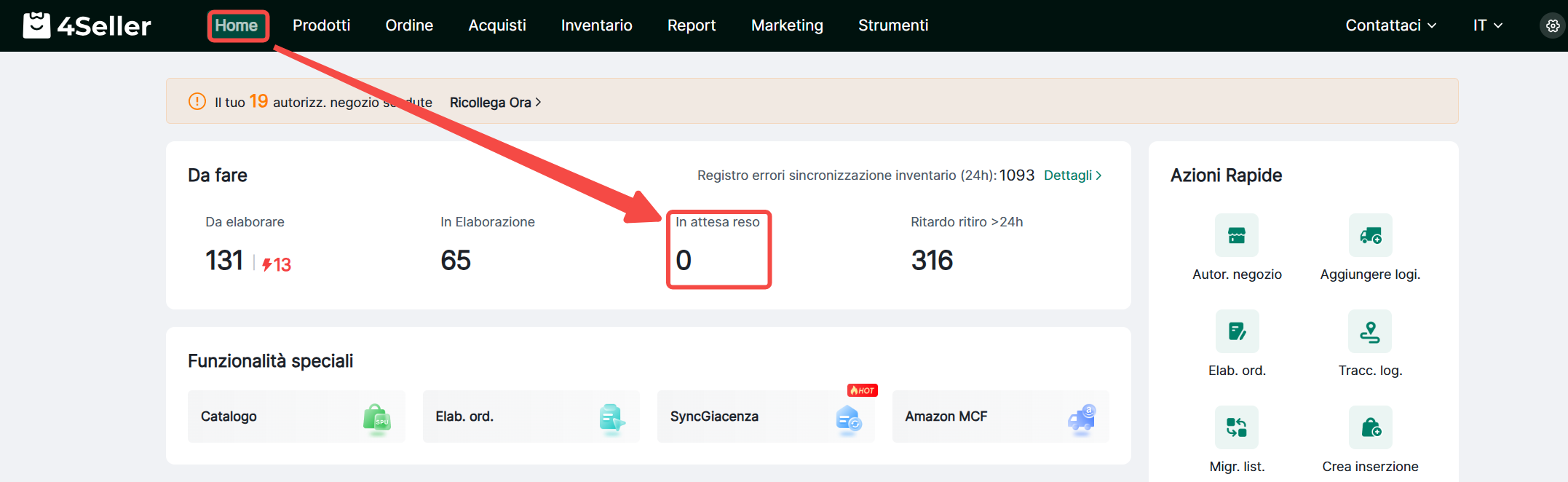1568x482 pixels.
Task: Open the settings gear icon
Action: click(x=1553, y=25)
